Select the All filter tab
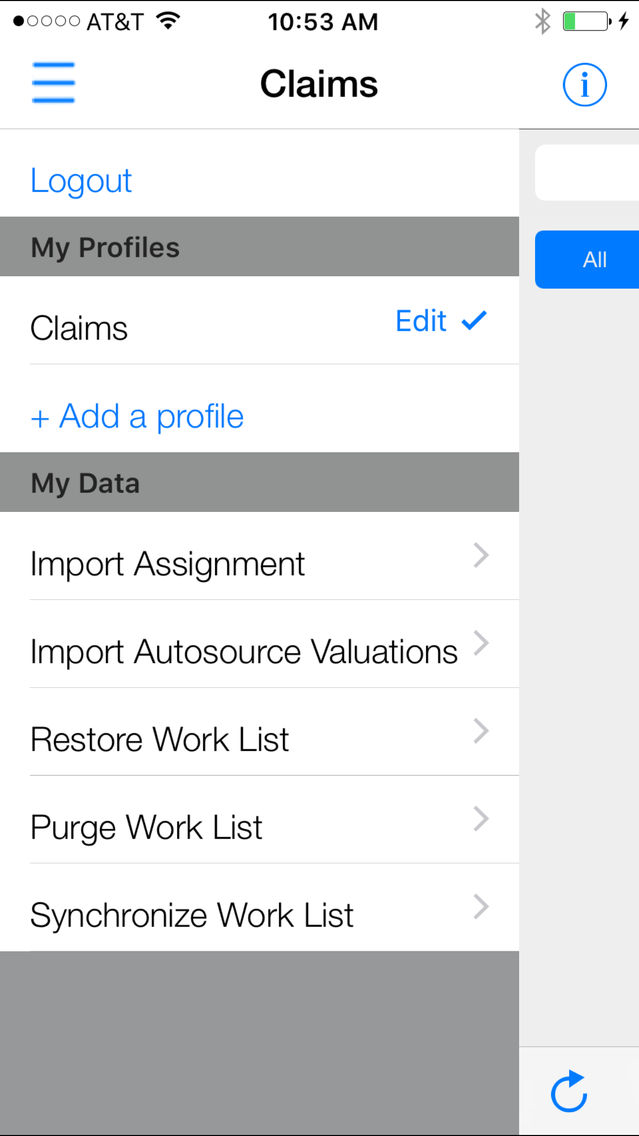The image size is (639, 1136). click(x=587, y=259)
